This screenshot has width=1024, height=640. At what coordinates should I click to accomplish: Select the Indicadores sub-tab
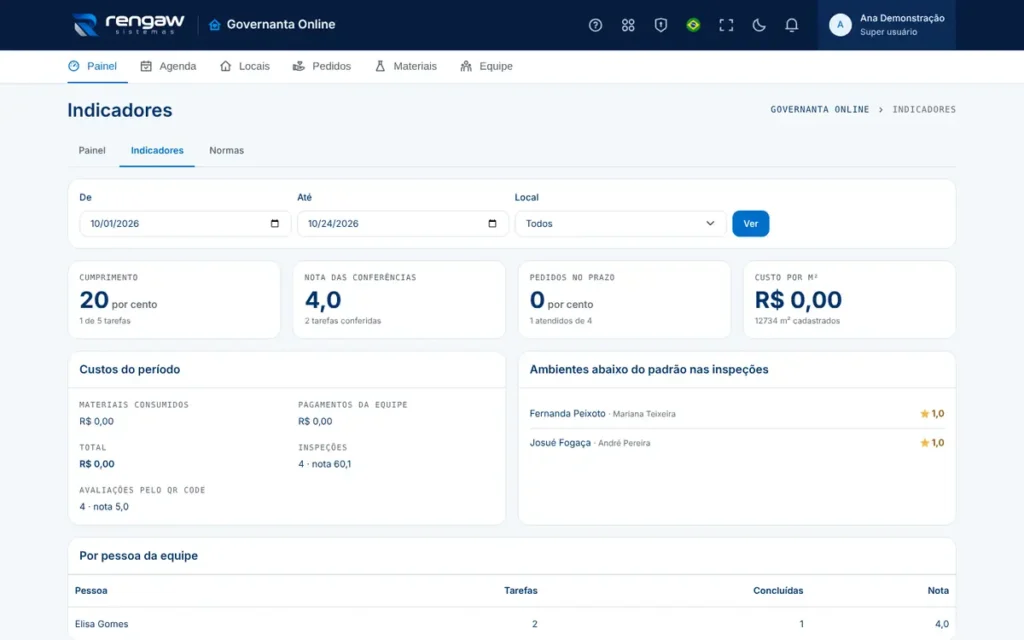(157, 150)
